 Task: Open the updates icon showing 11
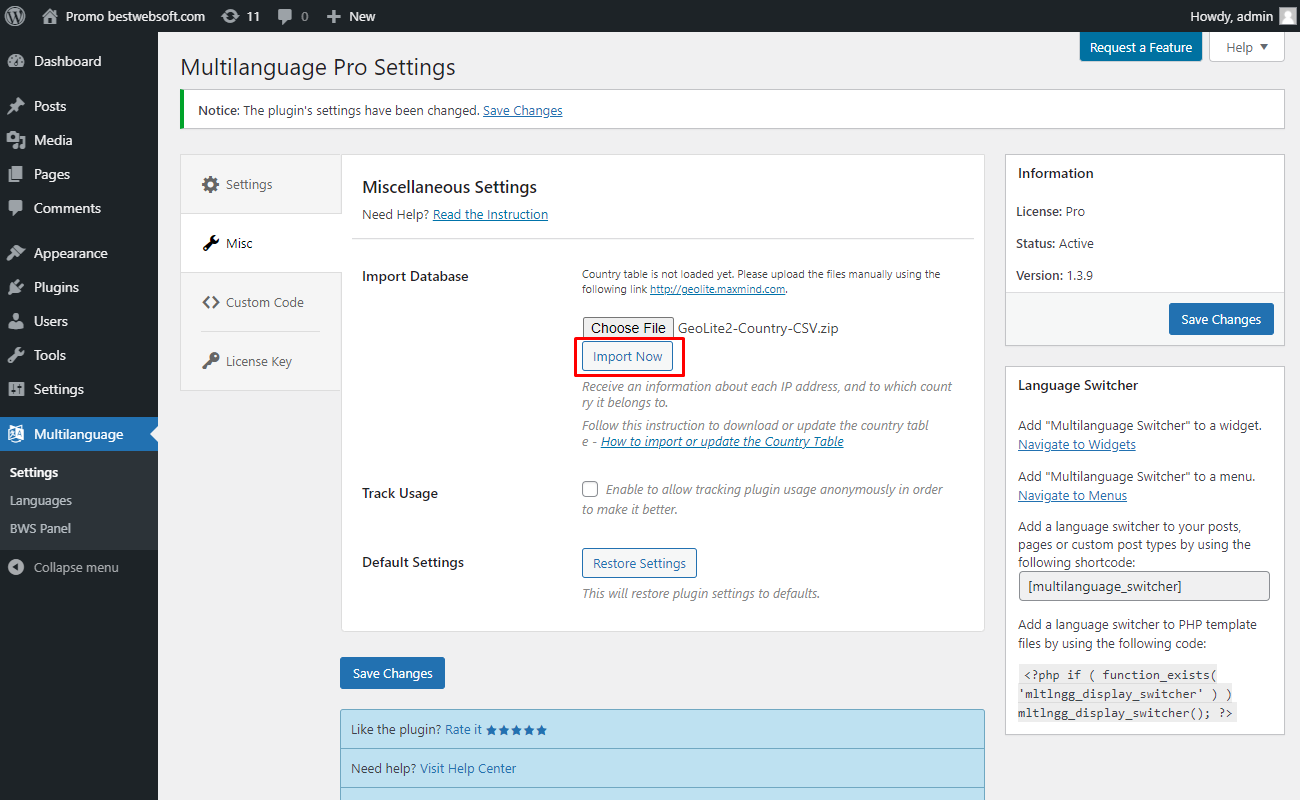pos(230,16)
